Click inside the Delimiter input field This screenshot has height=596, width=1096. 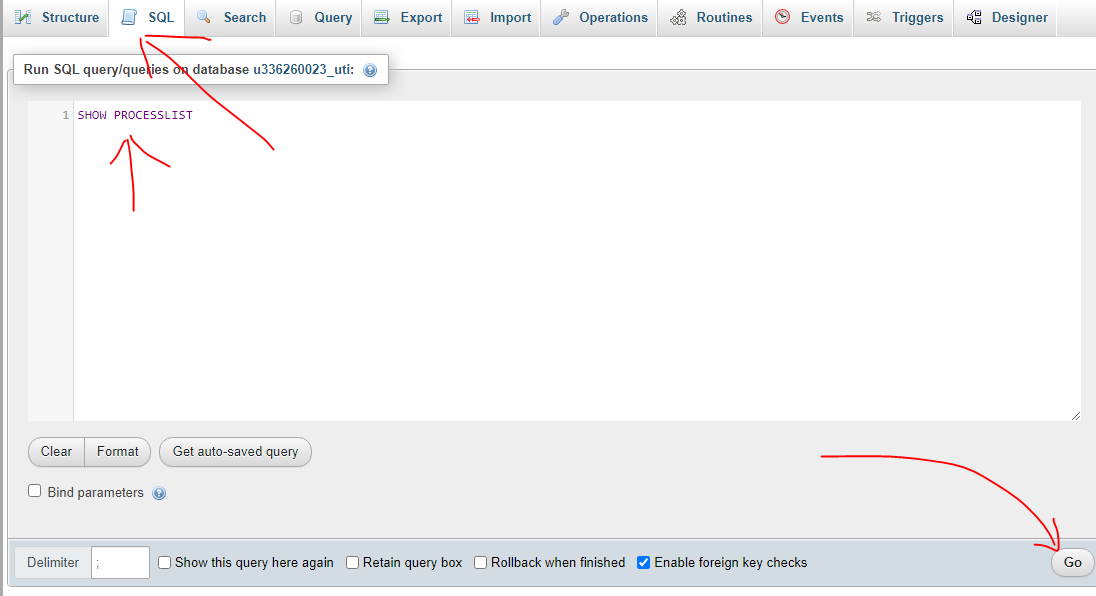(x=119, y=562)
